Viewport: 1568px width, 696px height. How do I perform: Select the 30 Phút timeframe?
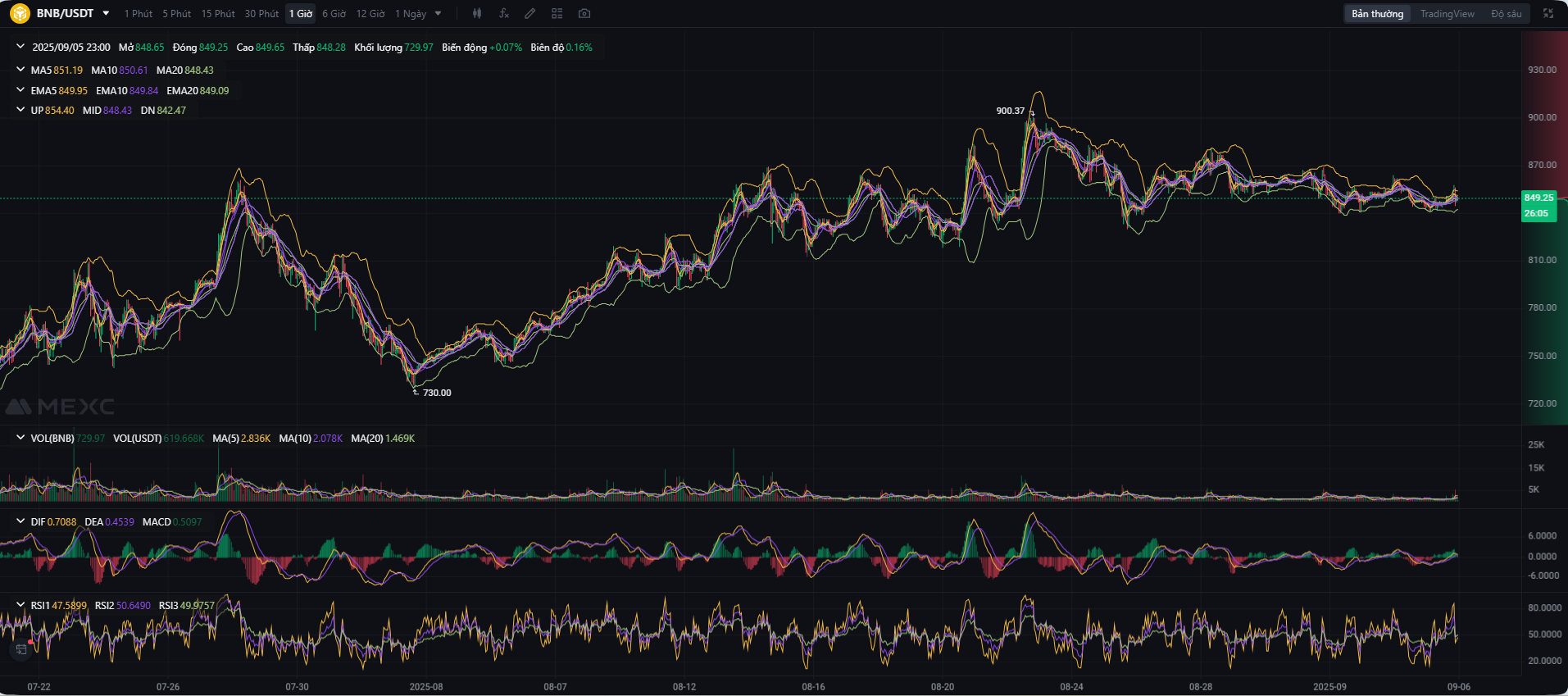pos(261,14)
